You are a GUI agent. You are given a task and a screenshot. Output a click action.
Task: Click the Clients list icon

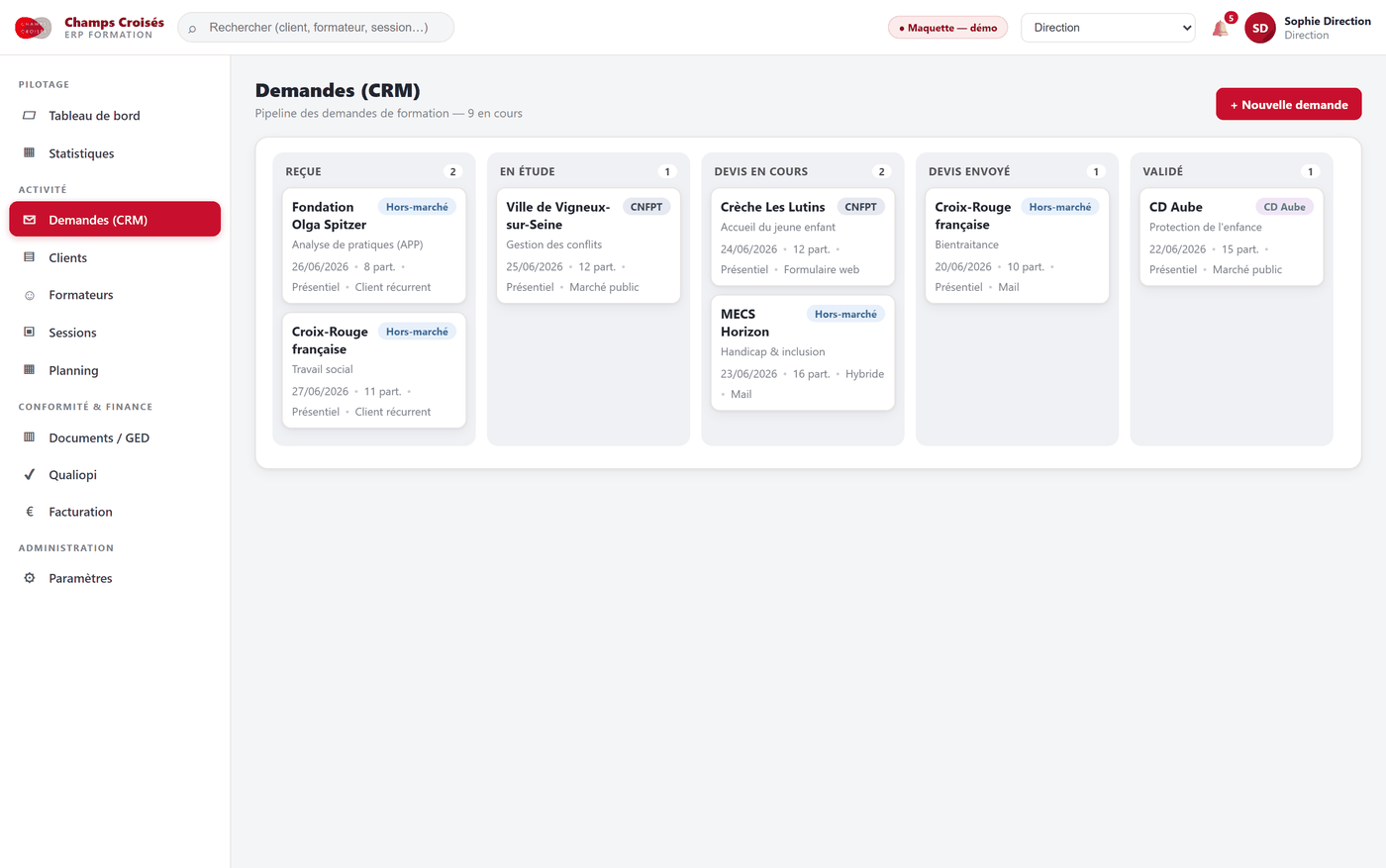coord(29,257)
